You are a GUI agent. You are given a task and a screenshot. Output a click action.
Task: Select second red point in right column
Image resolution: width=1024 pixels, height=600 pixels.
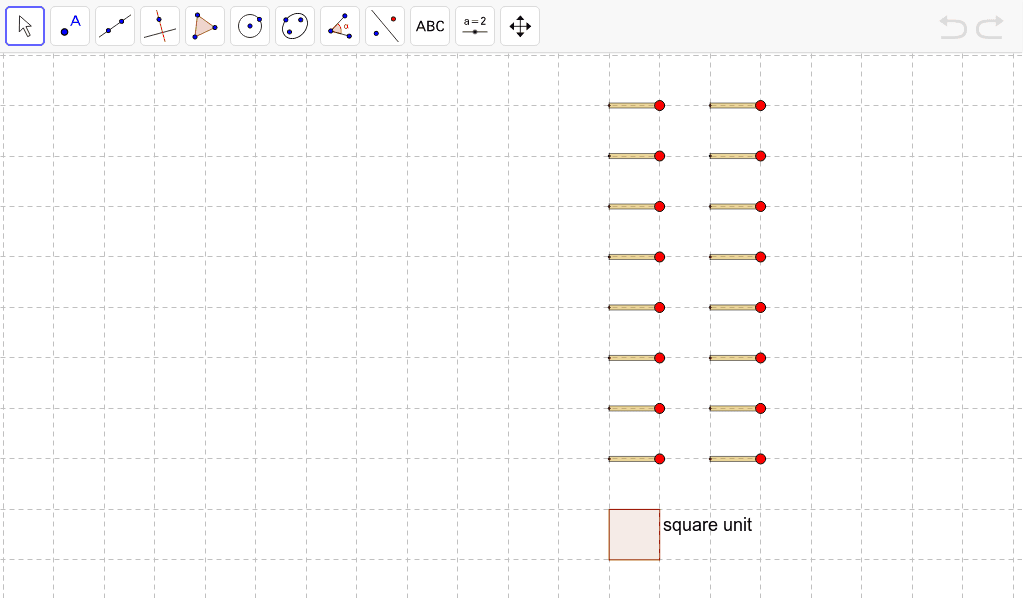(x=760, y=156)
